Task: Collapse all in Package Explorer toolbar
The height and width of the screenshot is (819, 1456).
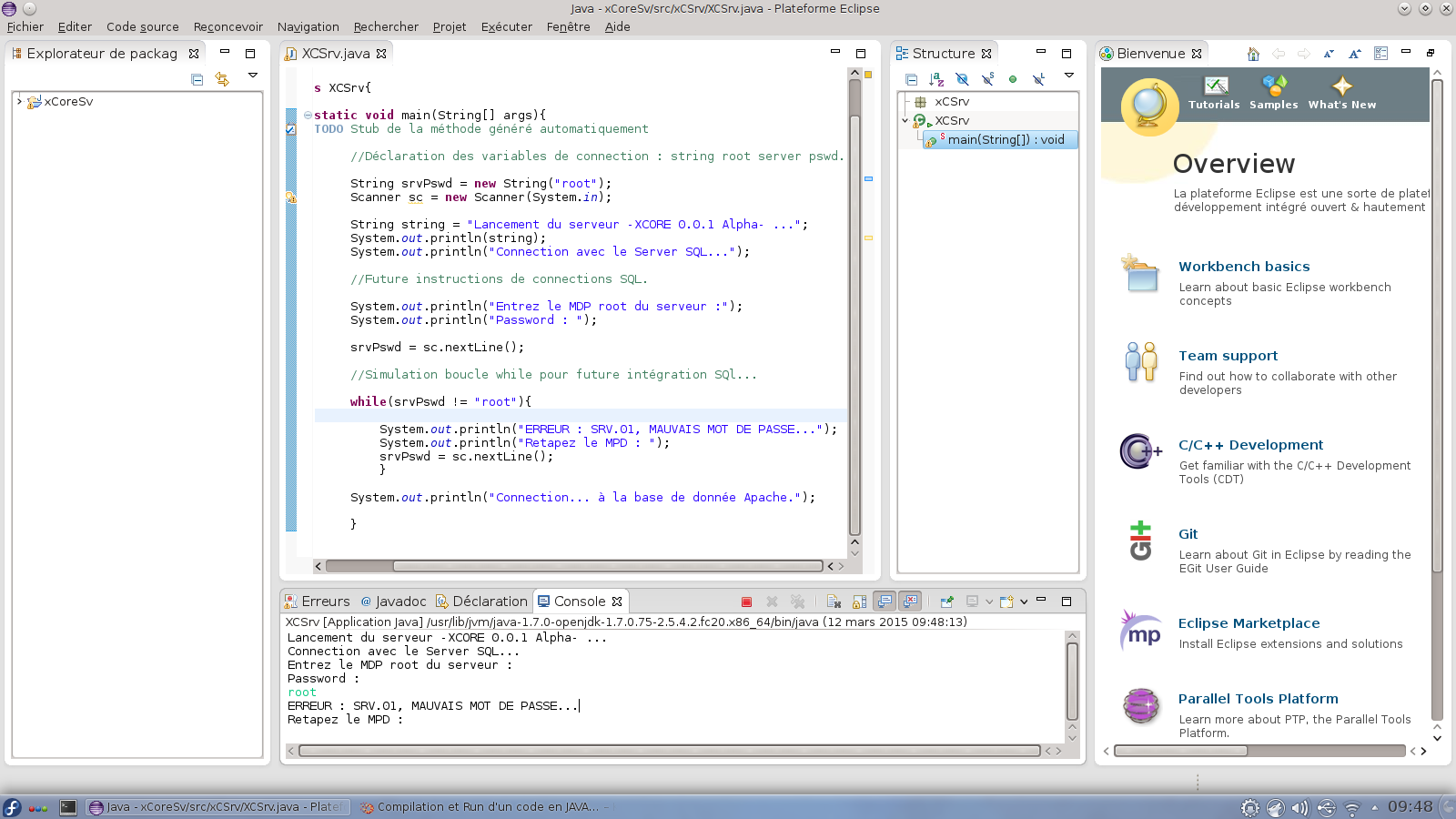Action: pyautogui.click(x=197, y=79)
